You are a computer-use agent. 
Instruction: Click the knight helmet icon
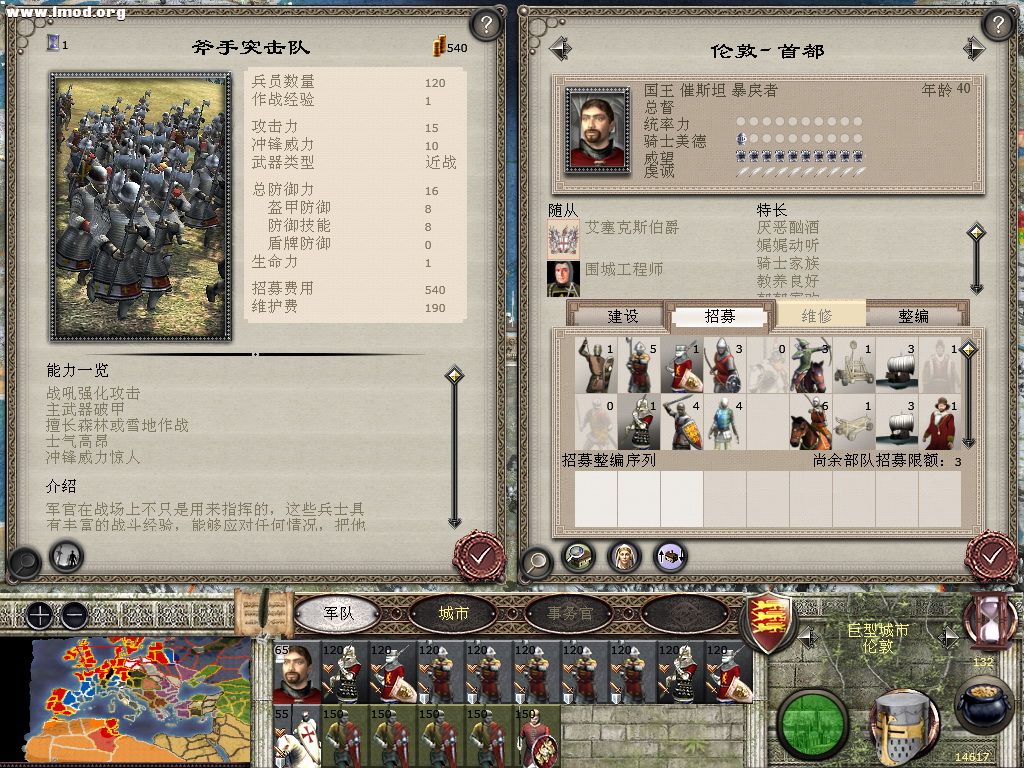tap(904, 725)
